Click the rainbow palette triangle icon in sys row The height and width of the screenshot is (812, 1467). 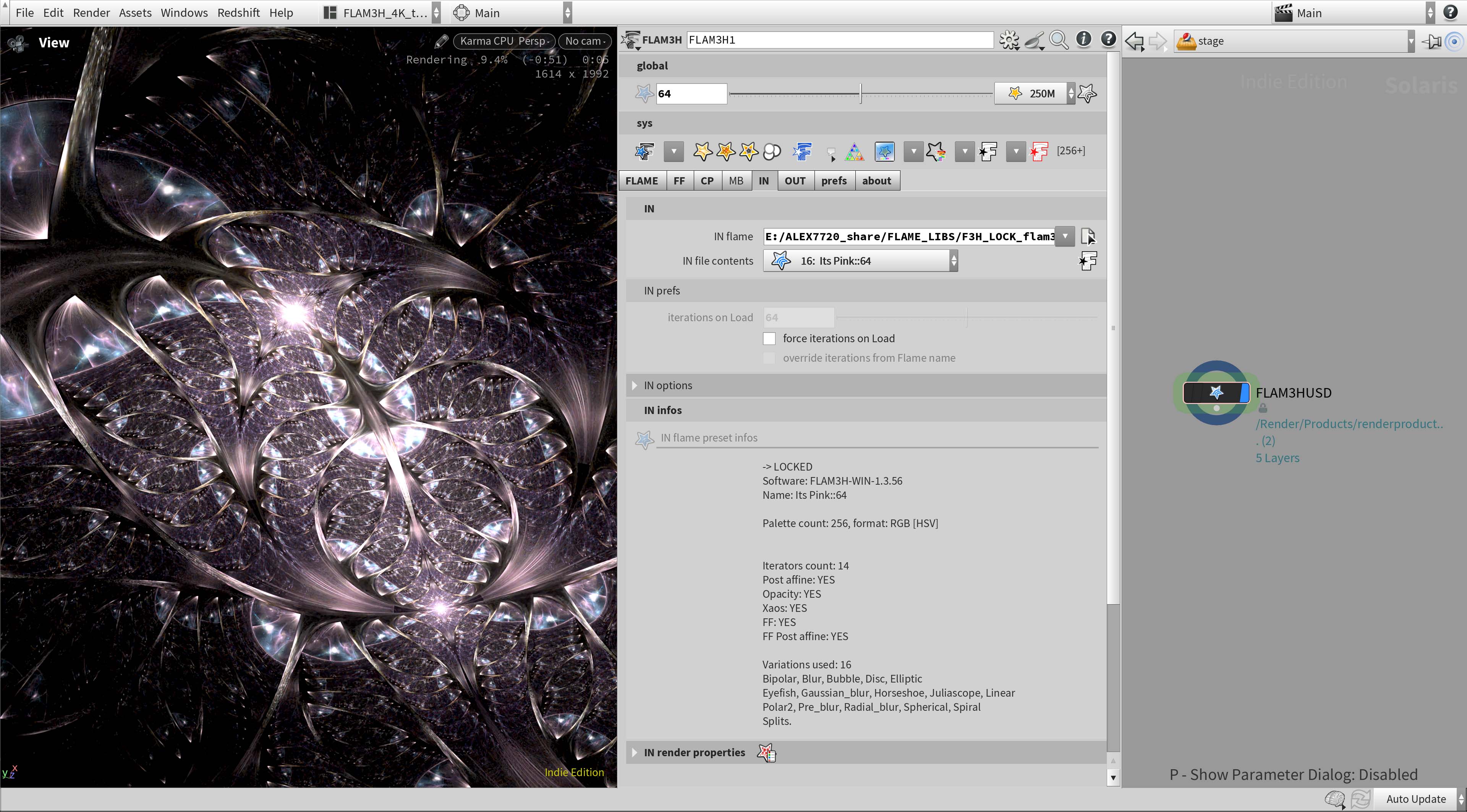click(854, 152)
